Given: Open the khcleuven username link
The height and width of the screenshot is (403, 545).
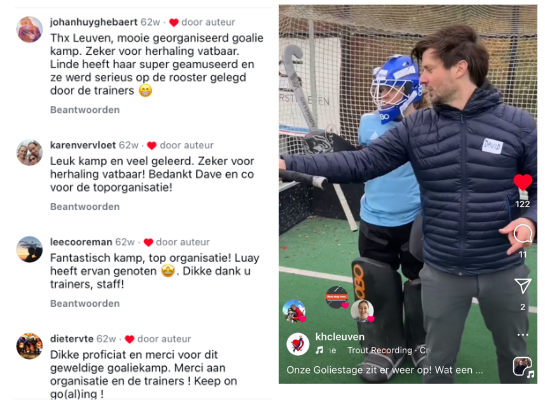Looking at the screenshot, I should tap(340, 337).
